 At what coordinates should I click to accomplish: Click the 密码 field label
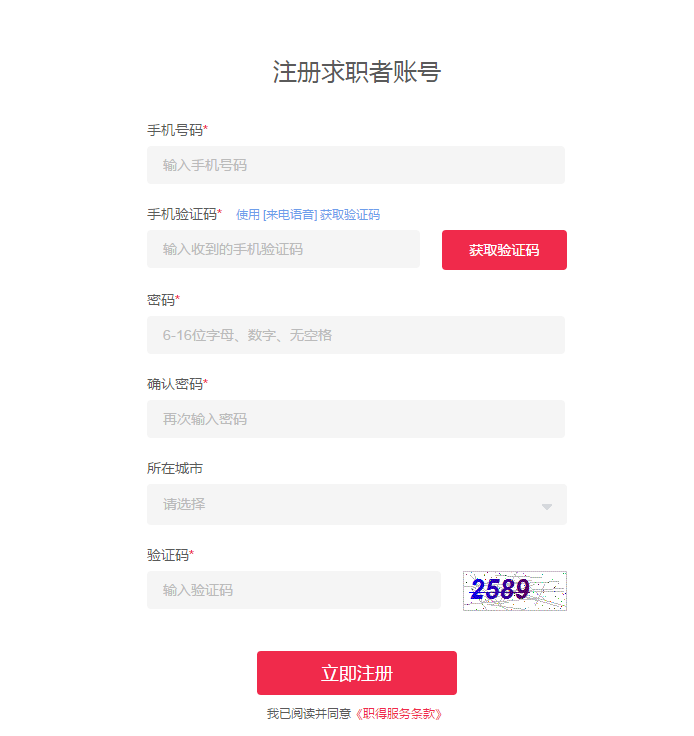pyautogui.click(x=161, y=300)
